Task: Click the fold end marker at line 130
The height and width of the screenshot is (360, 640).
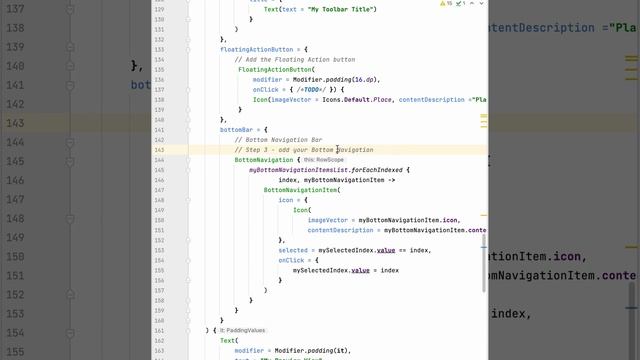Action: [x=188, y=20]
